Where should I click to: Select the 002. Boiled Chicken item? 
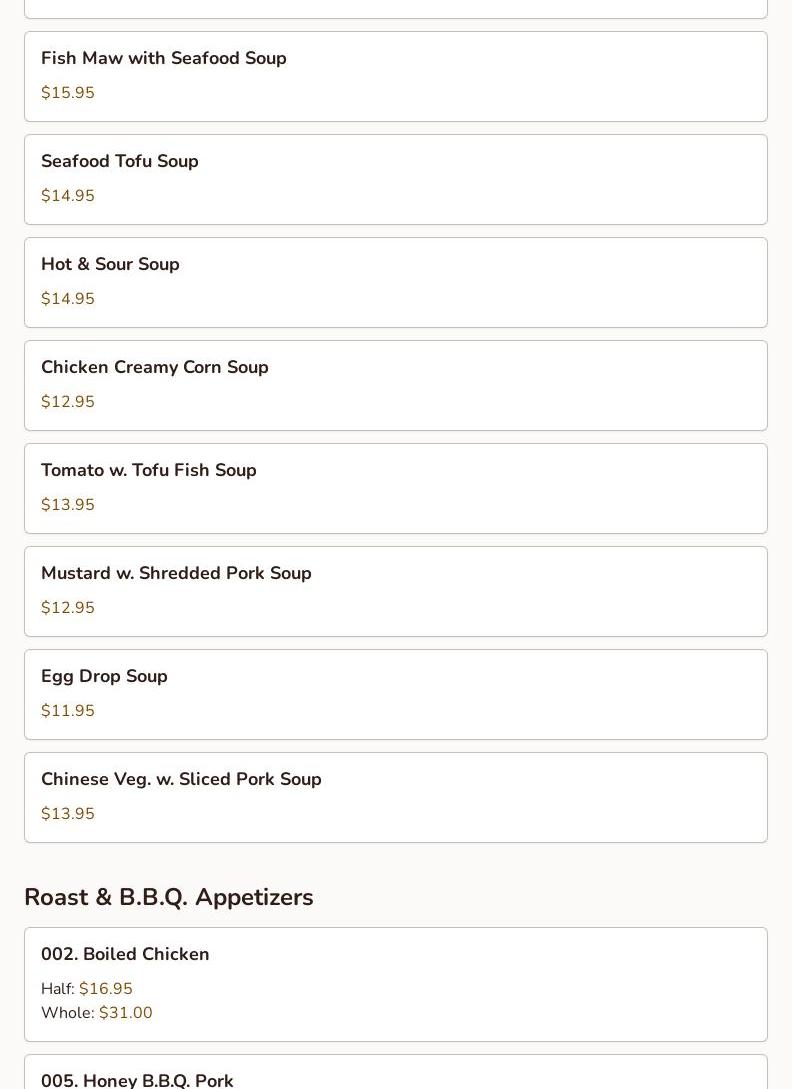click(125, 954)
